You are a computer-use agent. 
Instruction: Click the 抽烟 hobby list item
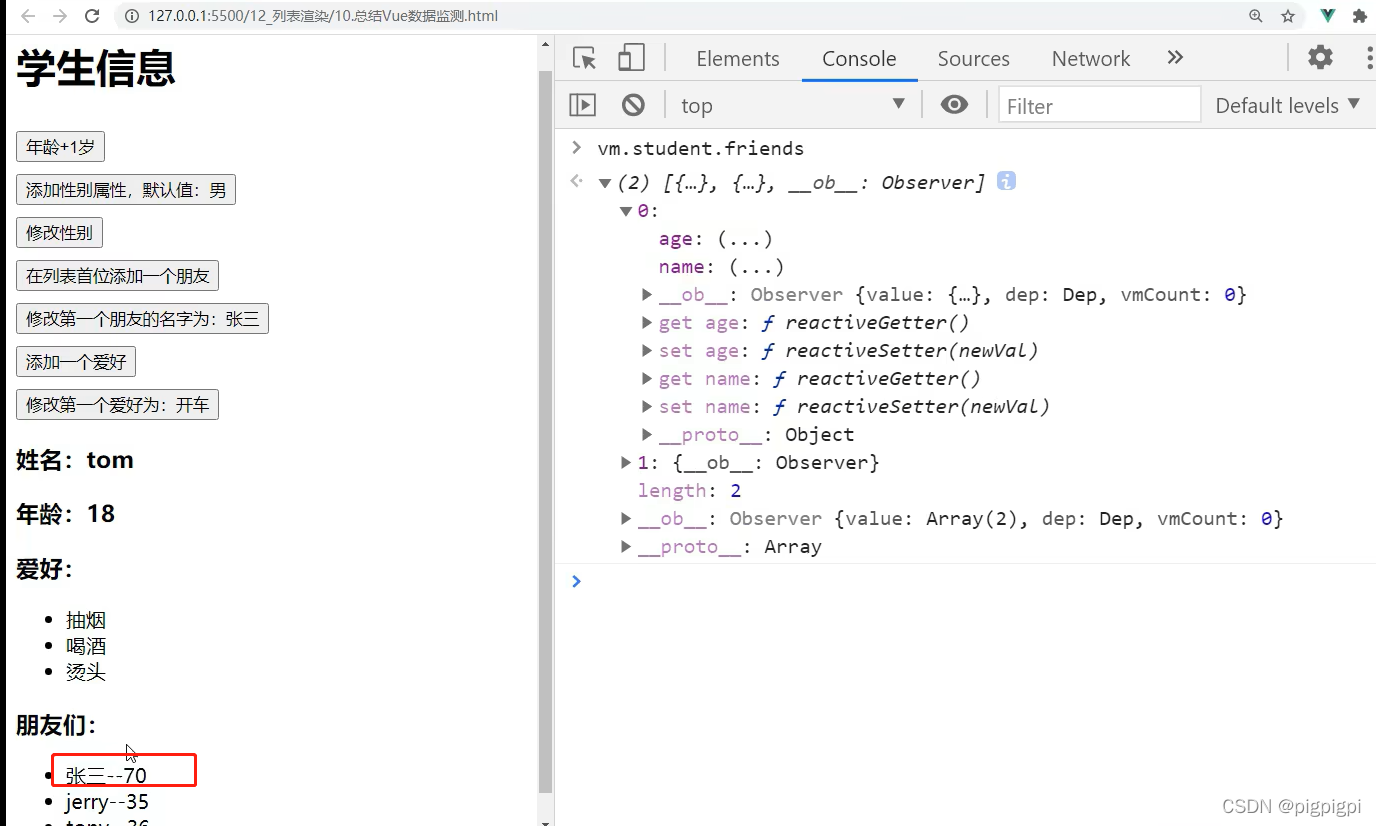[x=86, y=620]
